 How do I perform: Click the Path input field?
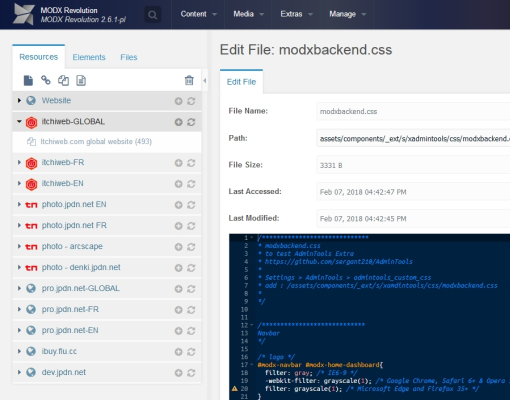tap(413, 138)
